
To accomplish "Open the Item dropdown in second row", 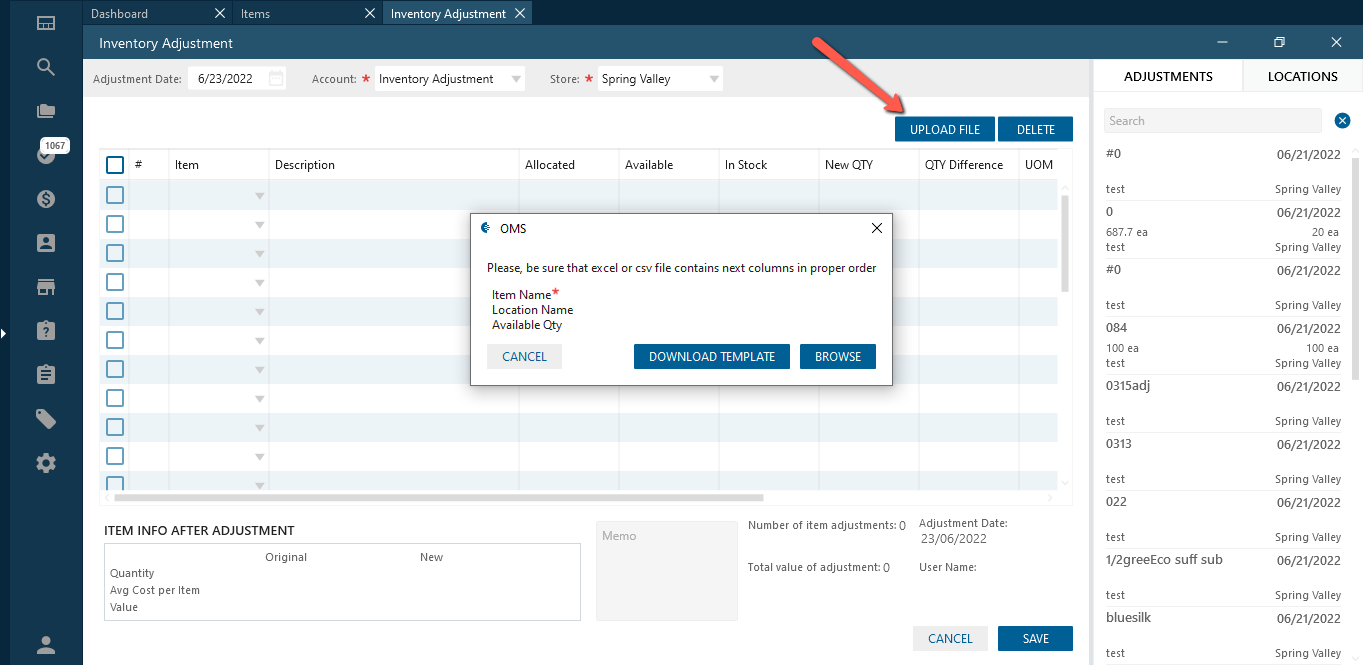I will click(x=259, y=225).
